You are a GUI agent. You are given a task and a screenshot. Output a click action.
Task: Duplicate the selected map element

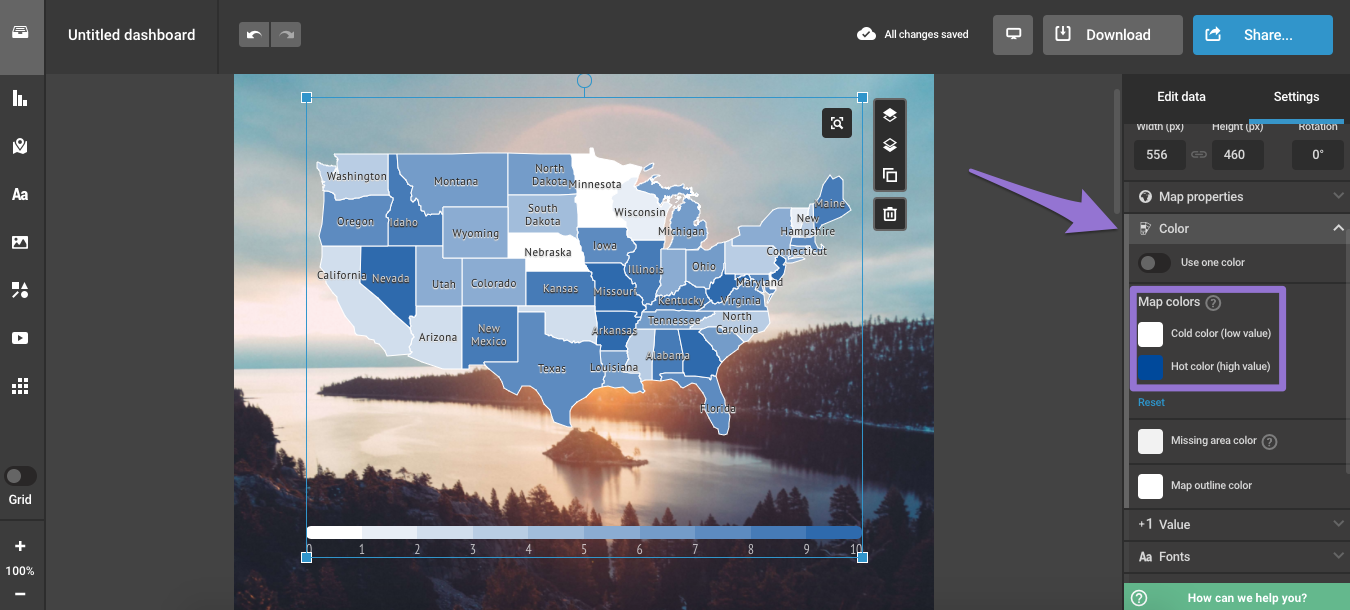[890, 176]
